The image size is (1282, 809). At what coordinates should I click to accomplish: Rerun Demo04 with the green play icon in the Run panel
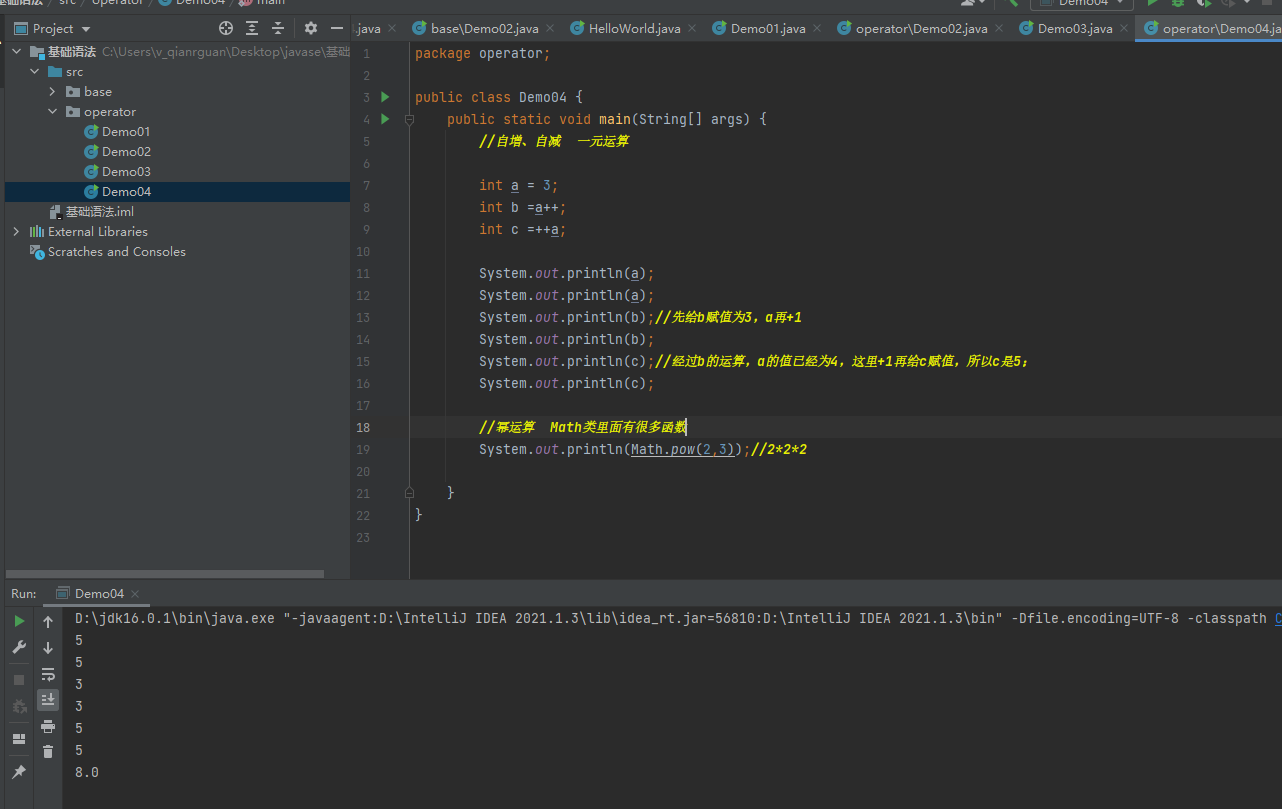tap(19, 622)
